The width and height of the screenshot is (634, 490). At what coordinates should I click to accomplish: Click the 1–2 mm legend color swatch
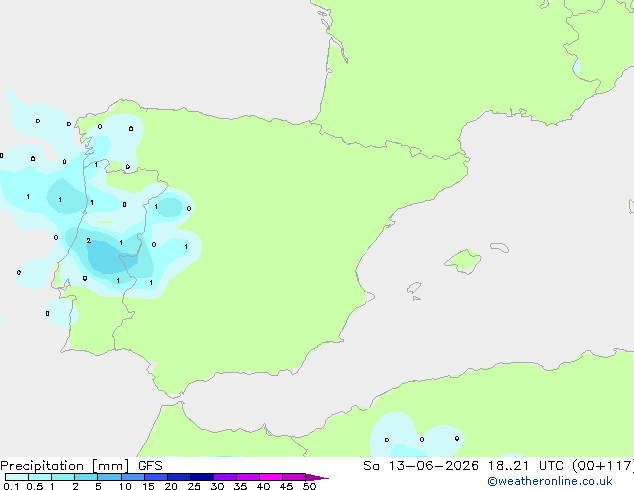point(63,477)
